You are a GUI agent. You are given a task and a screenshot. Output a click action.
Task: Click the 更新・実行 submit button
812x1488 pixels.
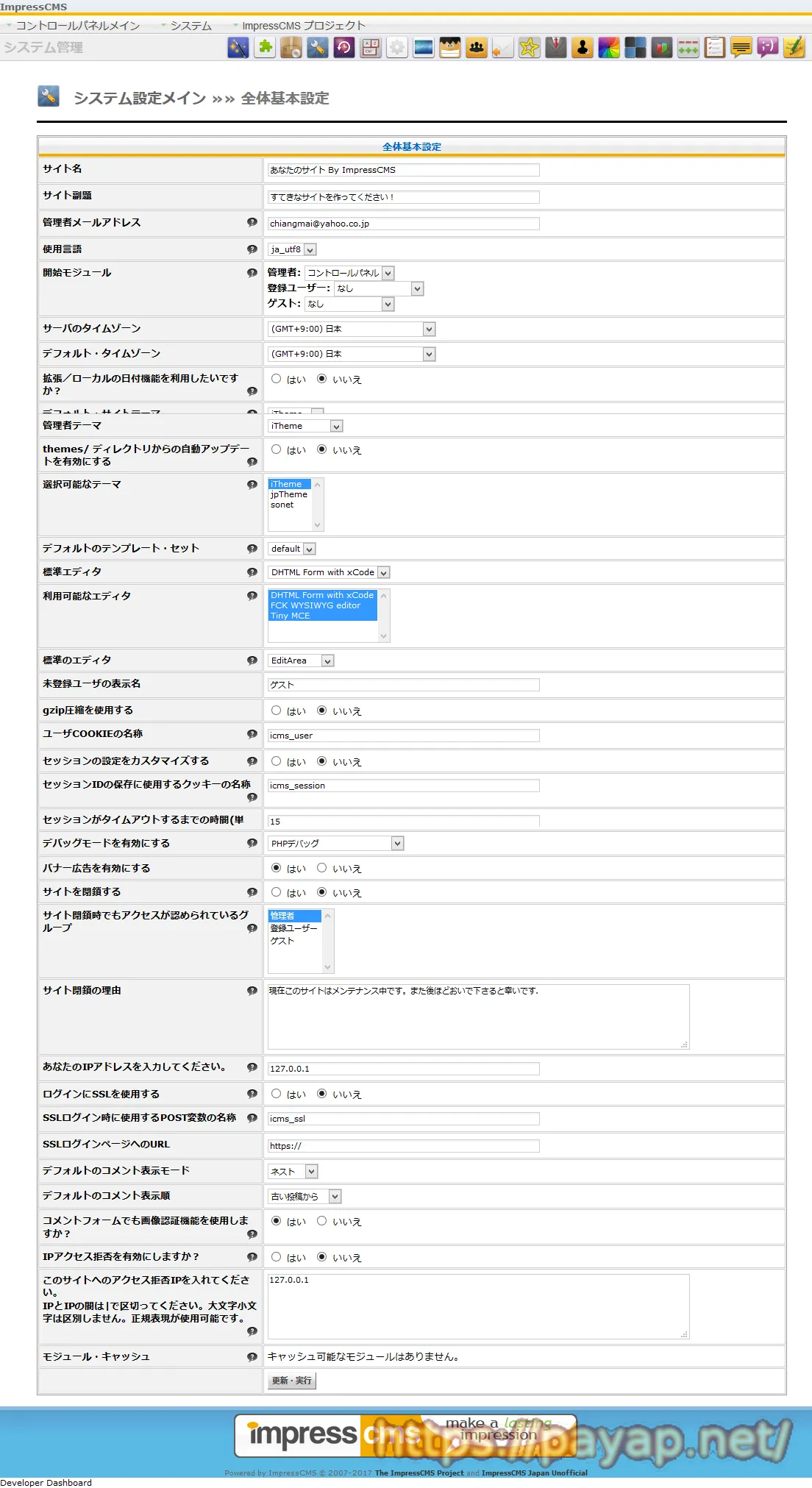coord(292,1381)
